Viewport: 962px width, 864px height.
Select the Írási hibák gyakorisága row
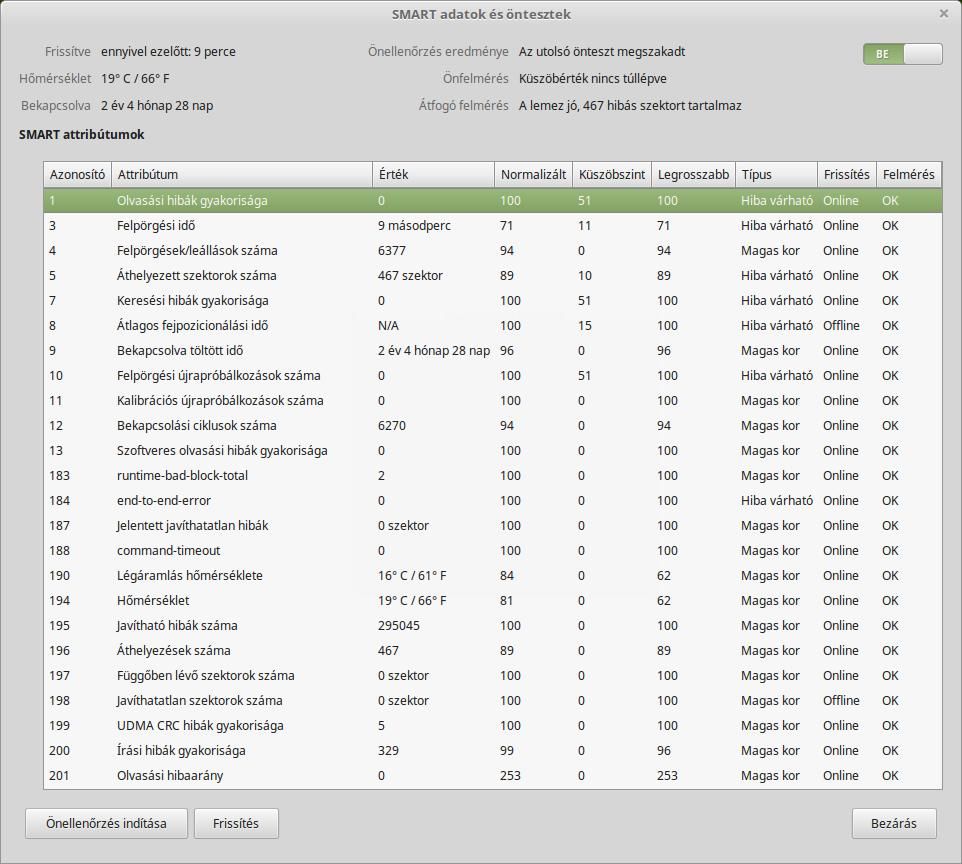493,750
